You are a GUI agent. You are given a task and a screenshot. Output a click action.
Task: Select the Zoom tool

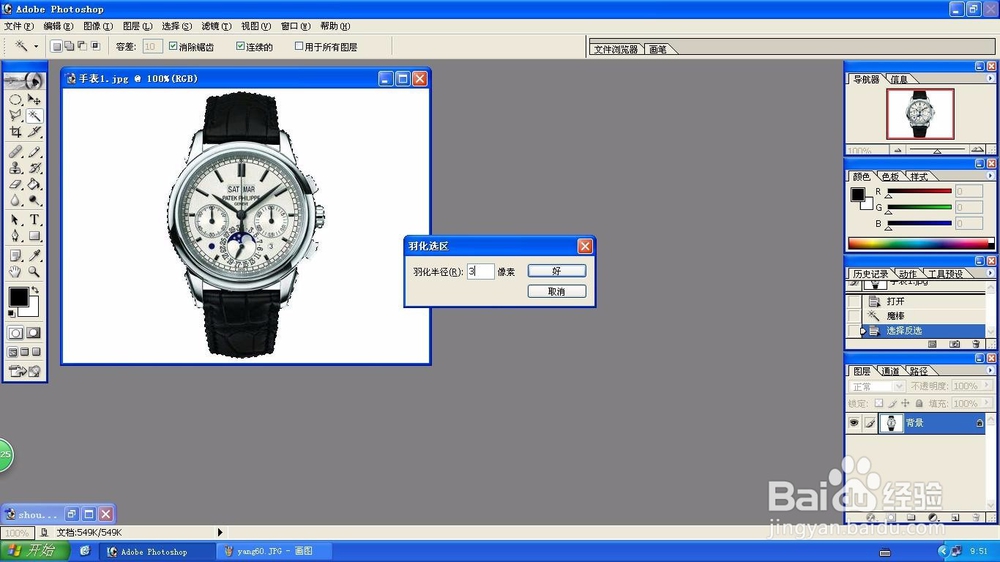[x=34, y=272]
